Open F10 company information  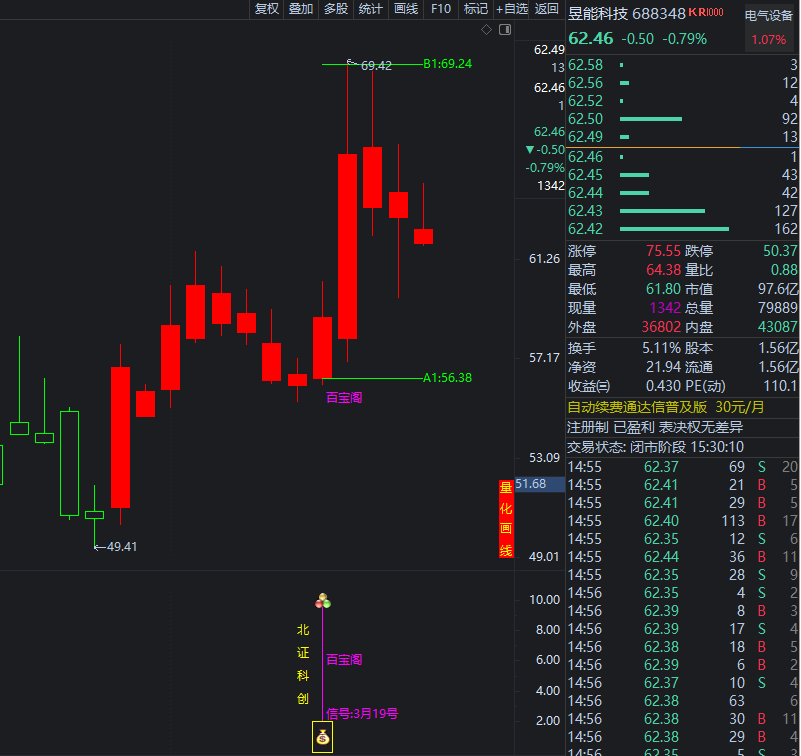pyautogui.click(x=441, y=9)
